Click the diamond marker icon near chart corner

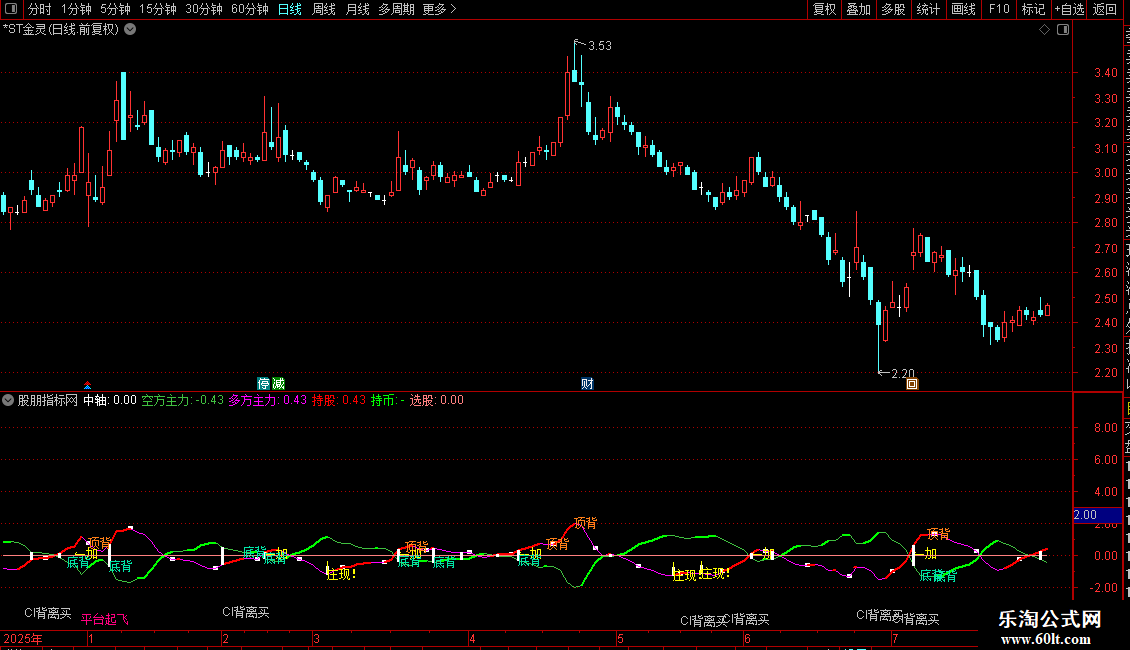(1044, 30)
